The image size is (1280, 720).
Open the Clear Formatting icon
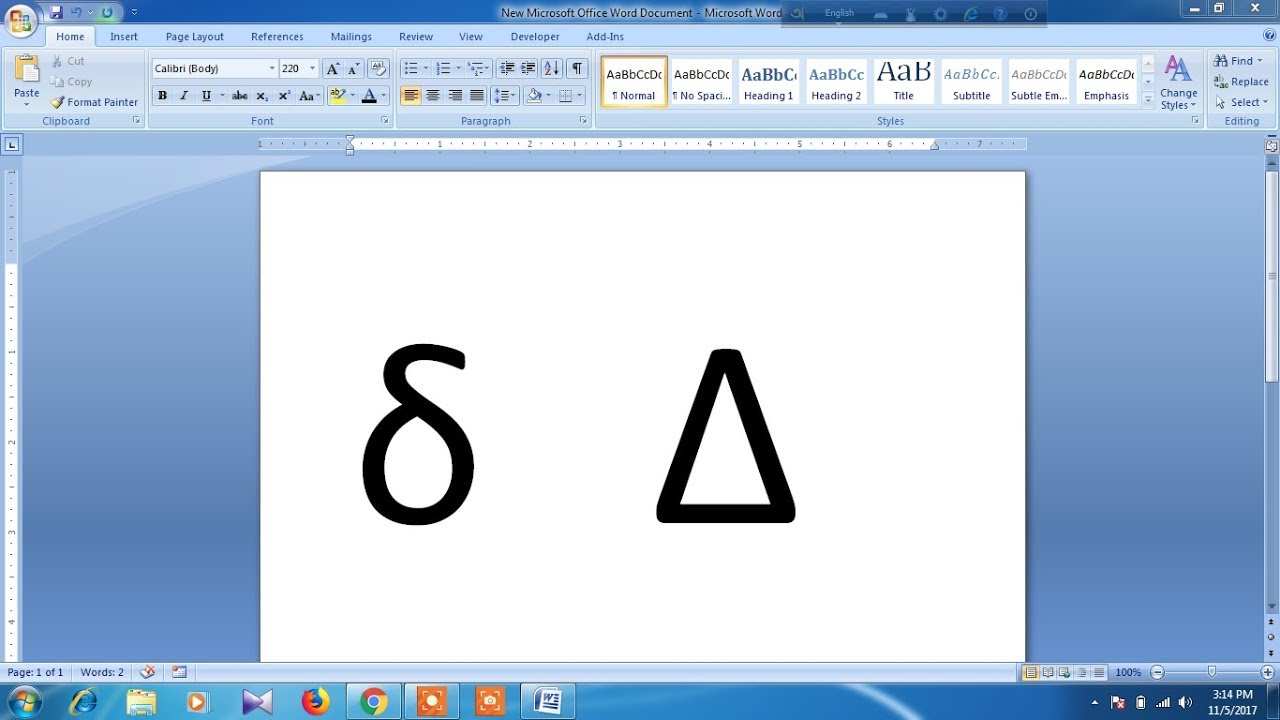(378, 68)
